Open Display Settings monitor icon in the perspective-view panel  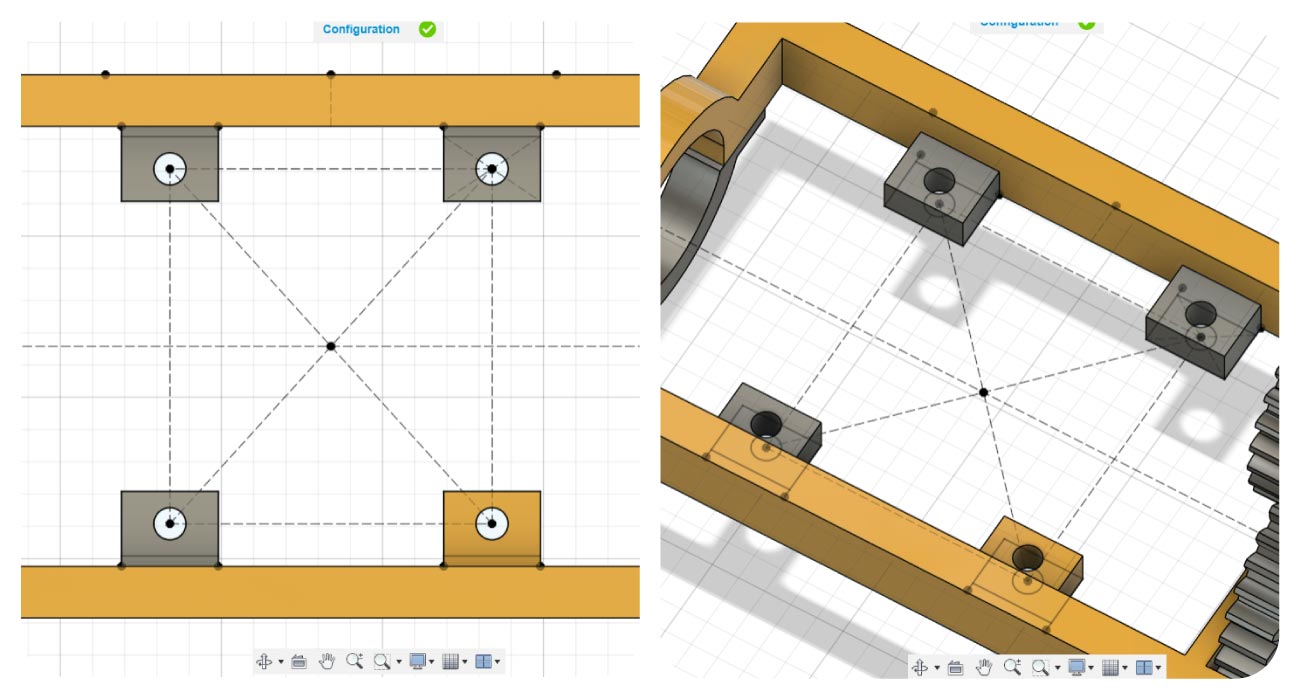(x=1077, y=667)
